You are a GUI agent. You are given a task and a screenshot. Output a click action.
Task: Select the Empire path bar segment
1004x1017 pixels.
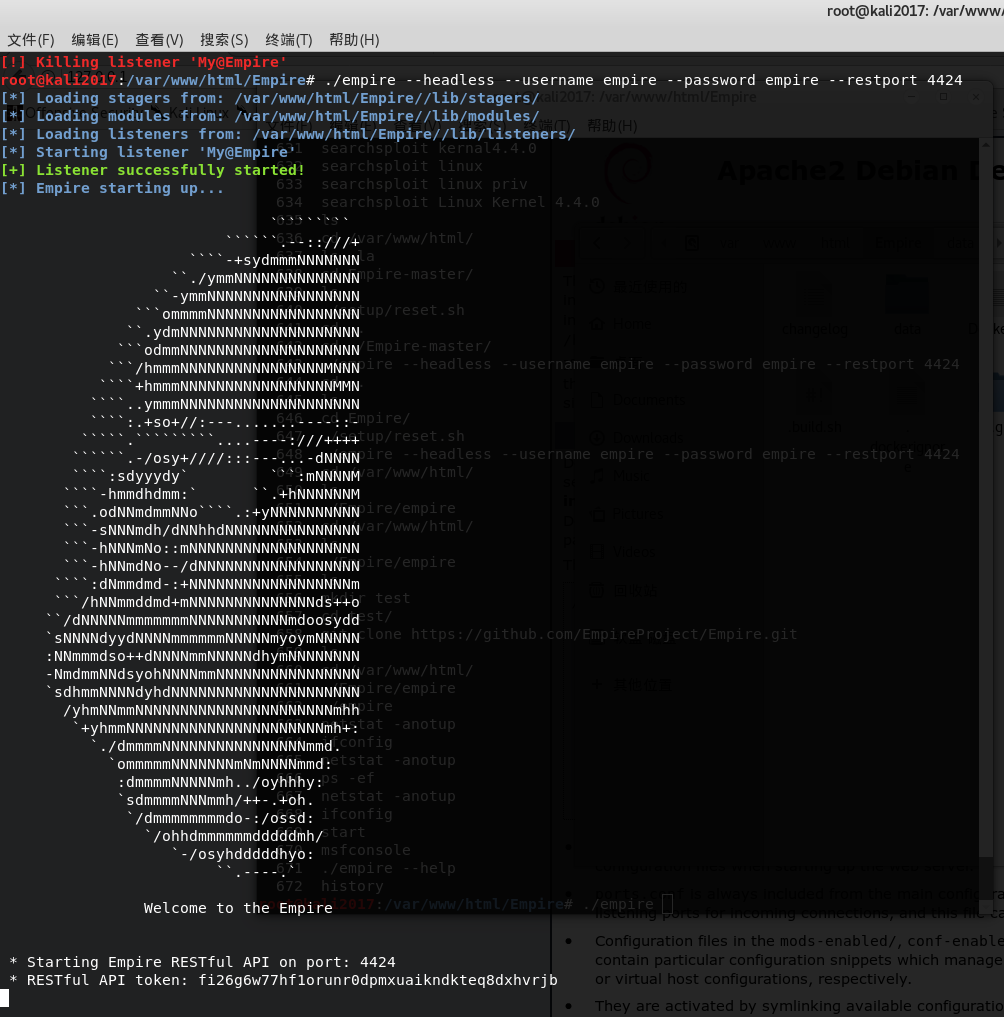click(897, 243)
